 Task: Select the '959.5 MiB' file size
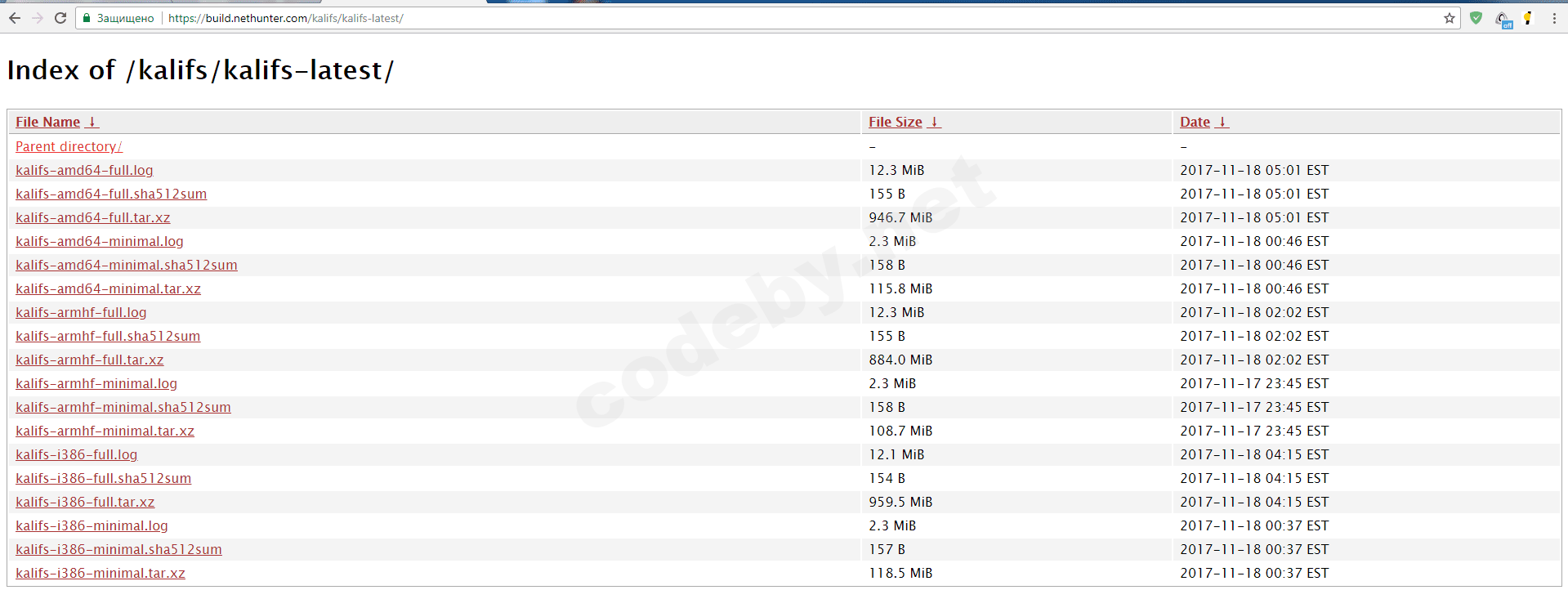(x=900, y=502)
